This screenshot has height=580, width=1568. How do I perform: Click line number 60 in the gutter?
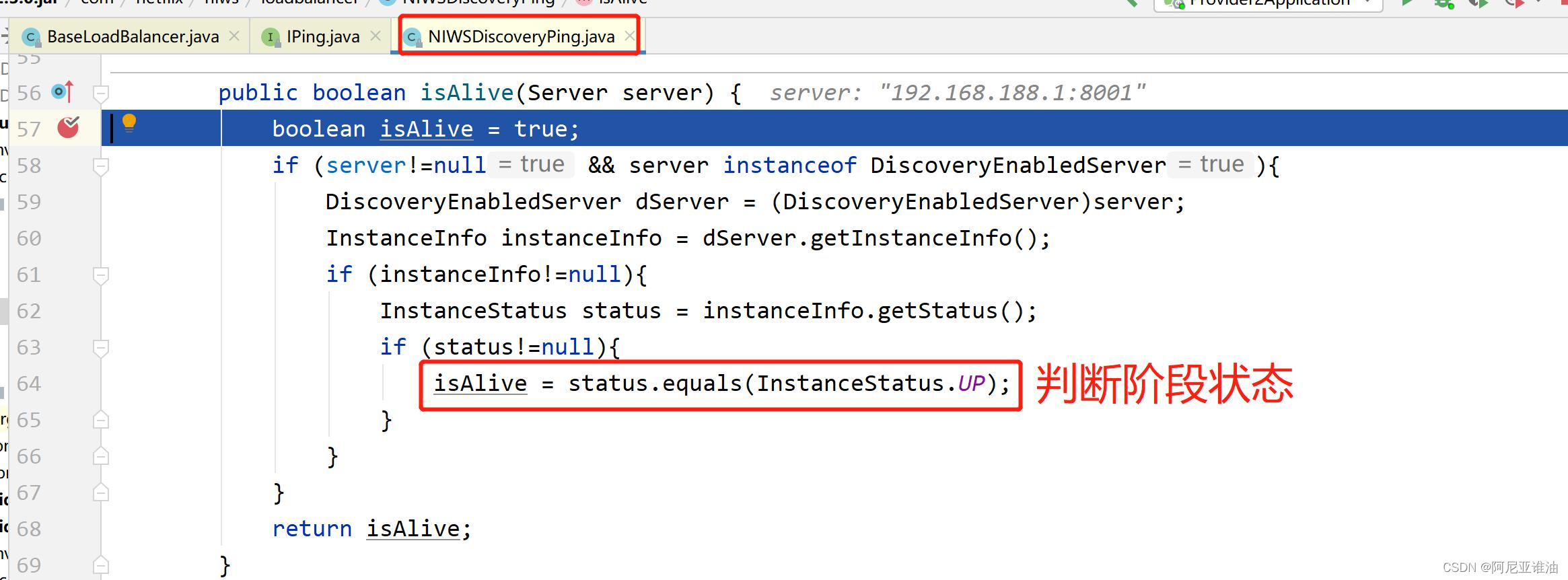click(x=29, y=238)
